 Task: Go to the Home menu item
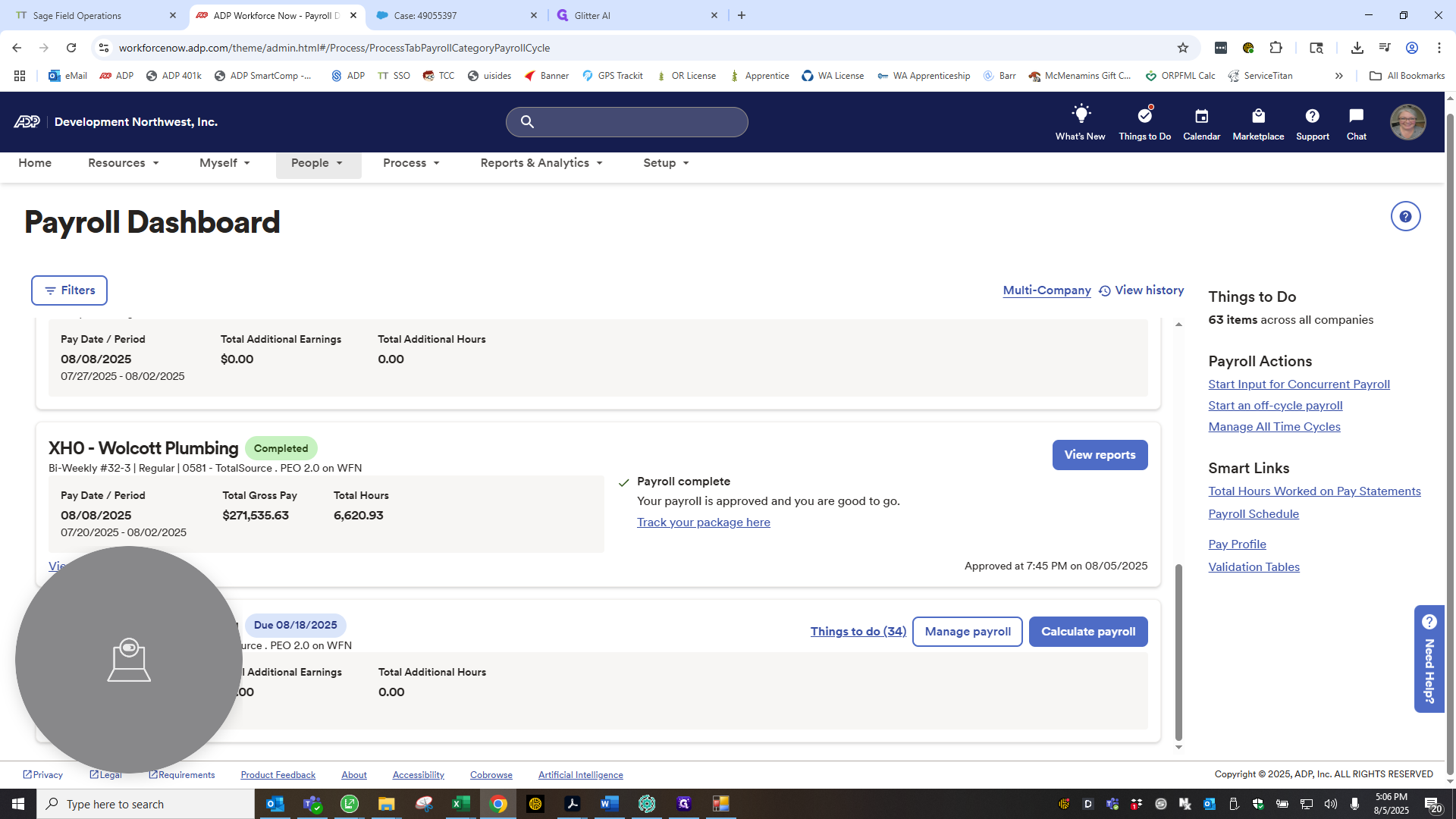35,163
